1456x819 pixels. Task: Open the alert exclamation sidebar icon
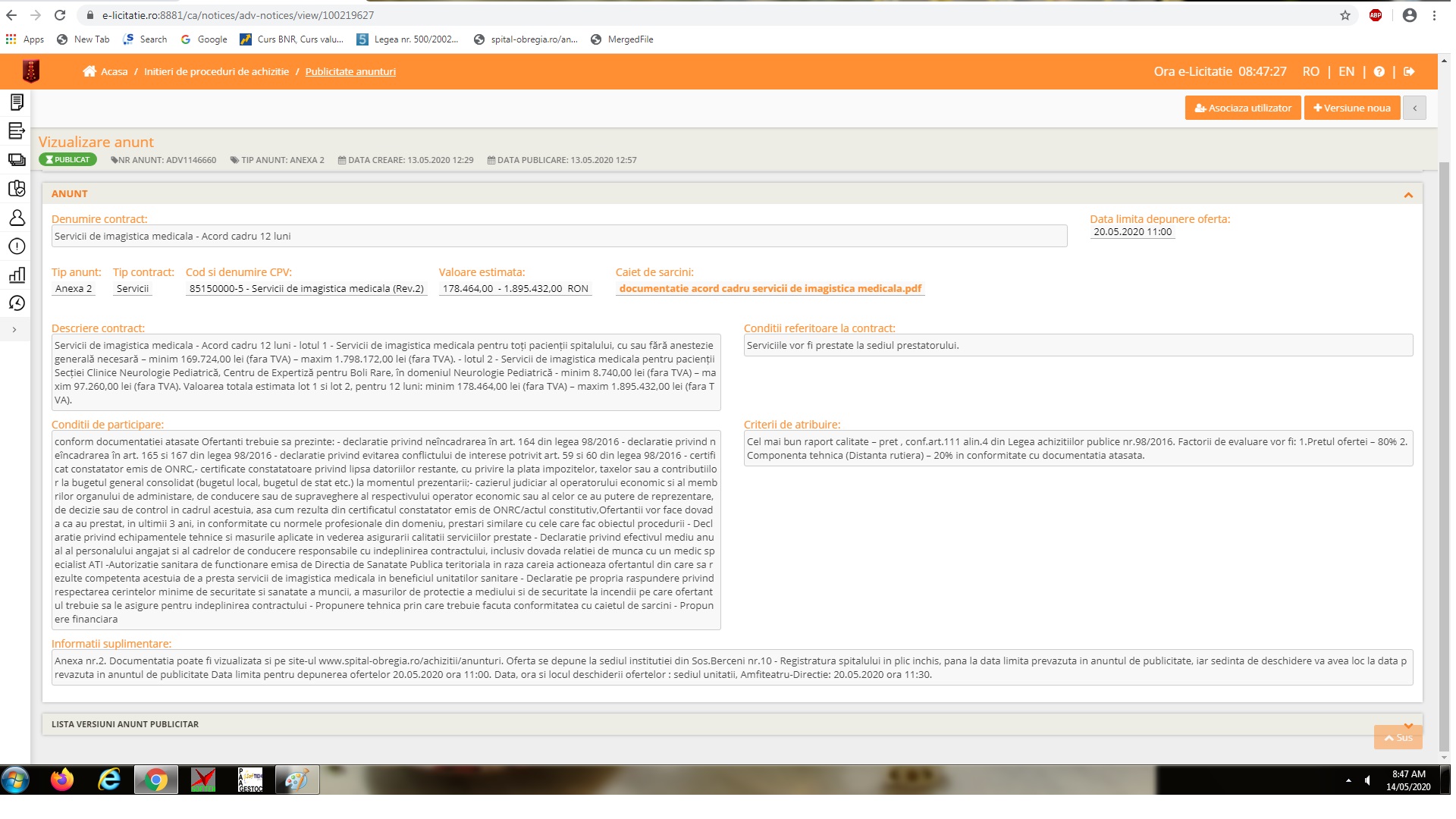pyautogui.click(x=17, y=246)
